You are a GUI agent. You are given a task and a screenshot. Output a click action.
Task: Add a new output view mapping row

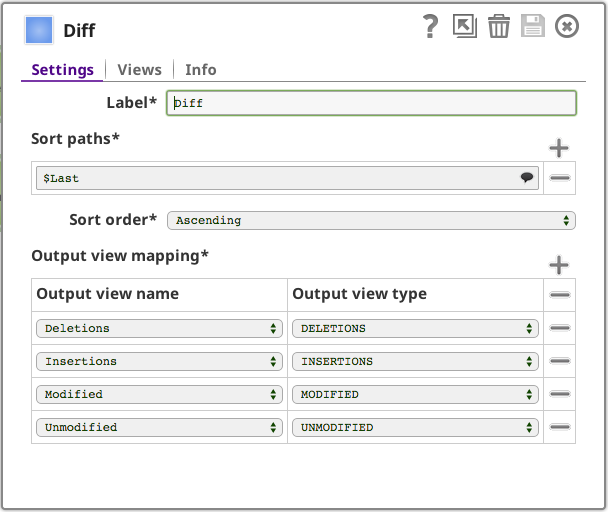tap(559, 266)
